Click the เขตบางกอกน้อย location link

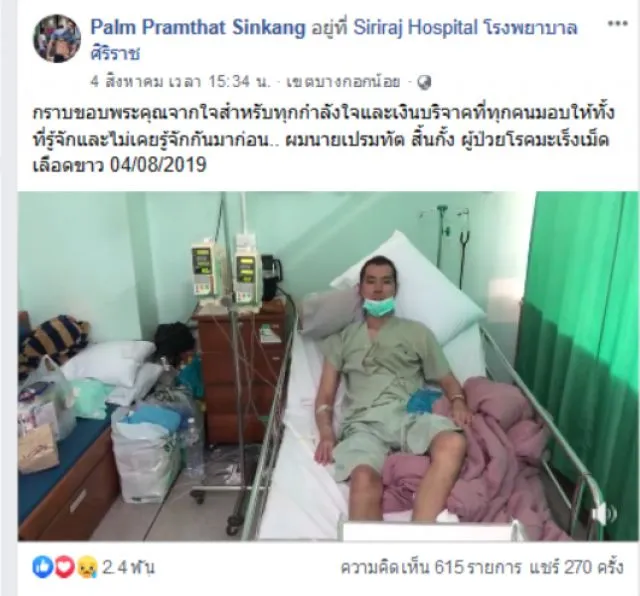coord(343,82)
